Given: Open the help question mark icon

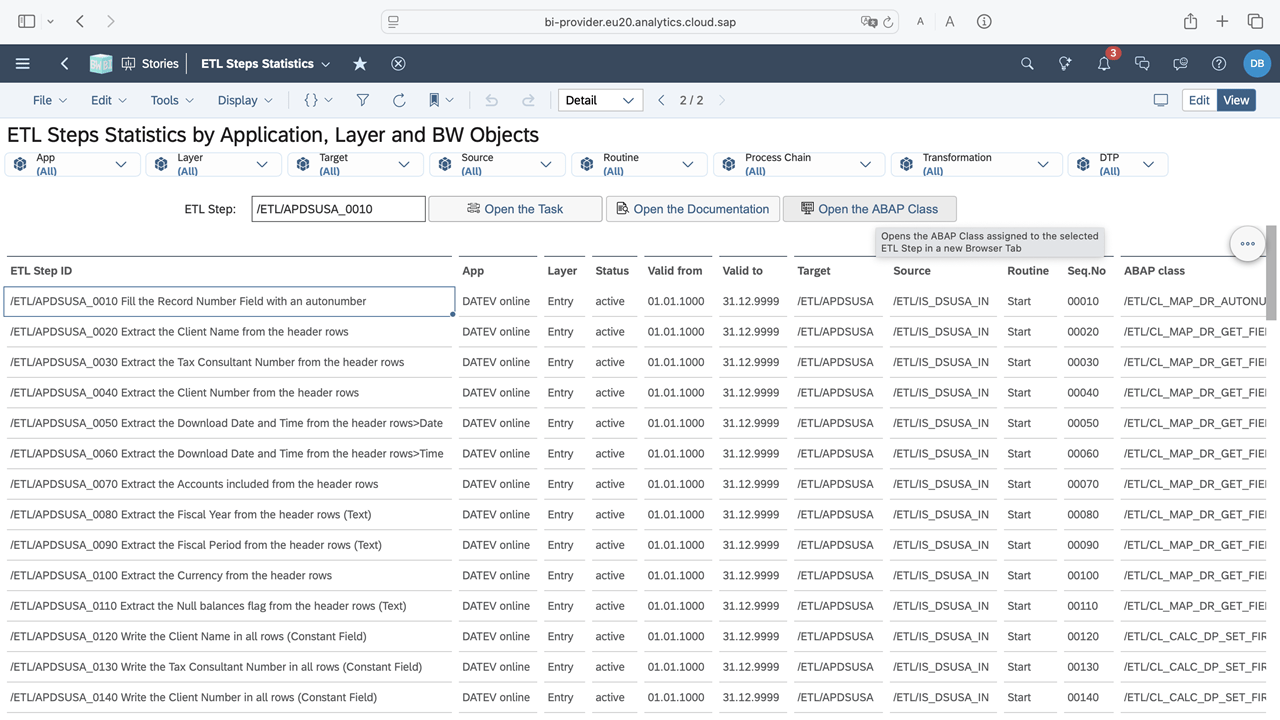Looking at the screenshot, I should (1219, 64).
